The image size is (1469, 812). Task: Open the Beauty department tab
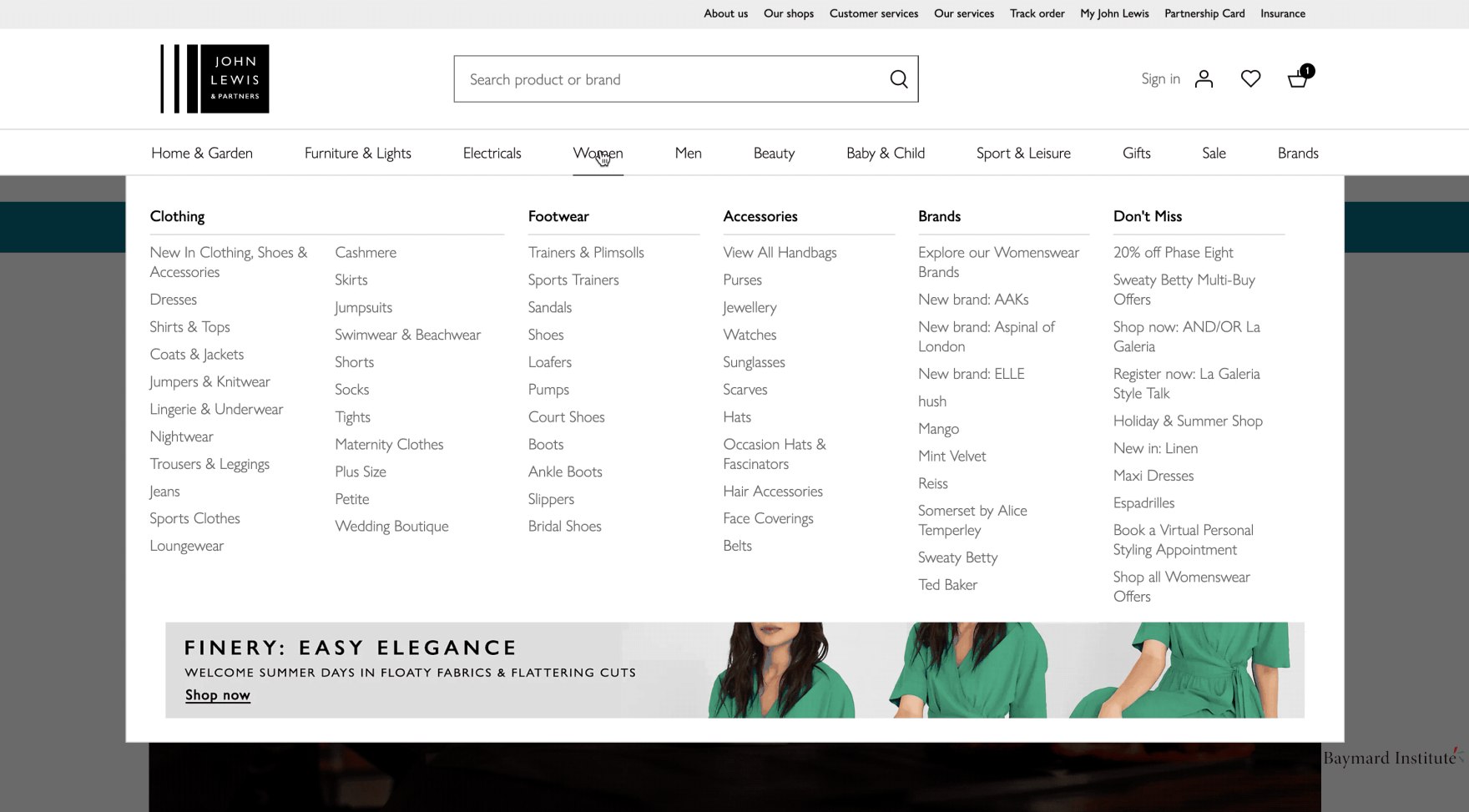[774, 153]
